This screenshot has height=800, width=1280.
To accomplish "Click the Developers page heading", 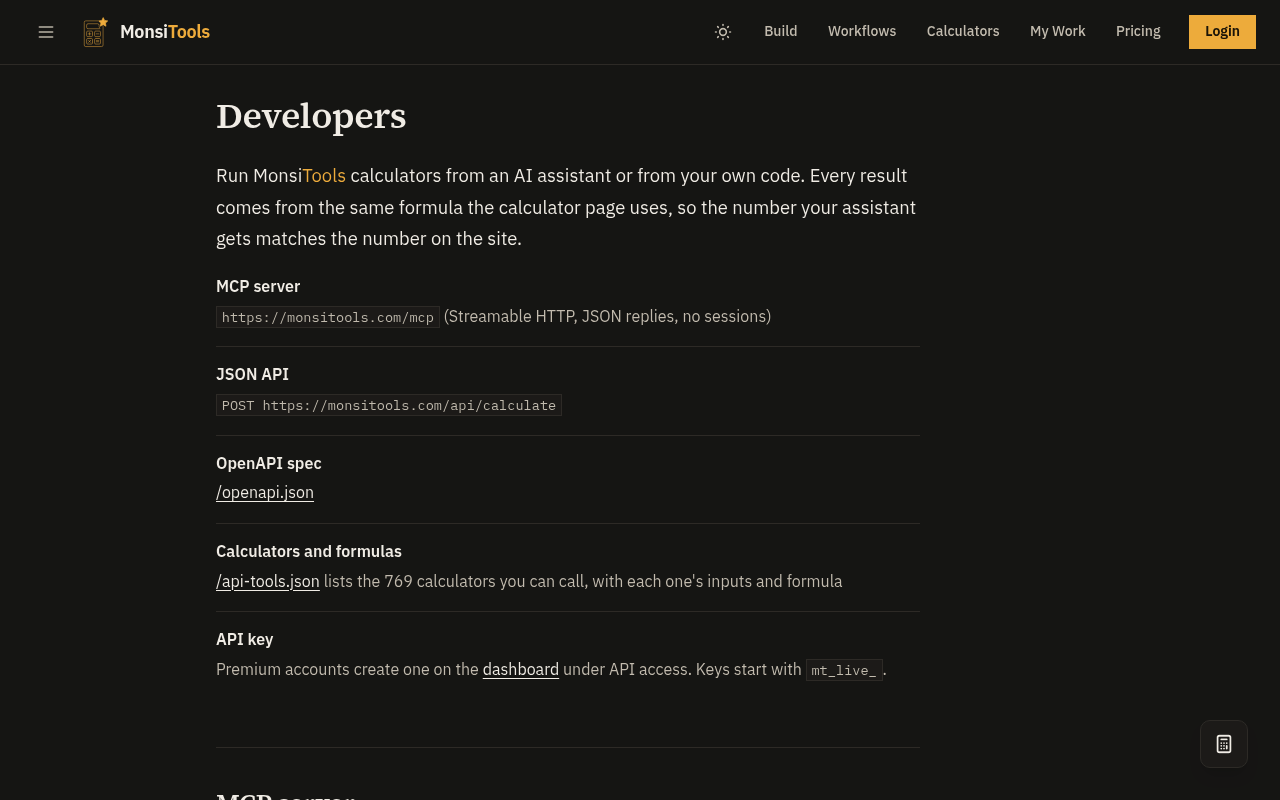I will click(x=311, y=116).
